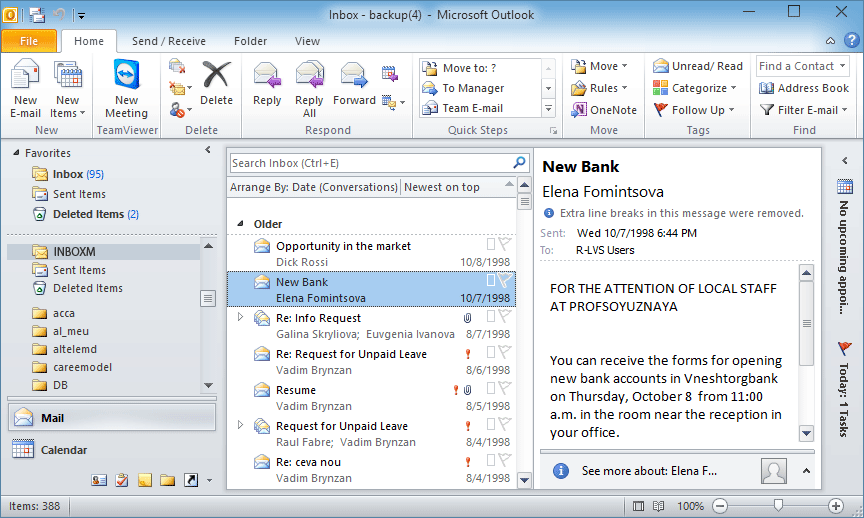Screen dimensions: 864x518
Task: Open the Junk mail dropdown icon
Action: point(180,110)
